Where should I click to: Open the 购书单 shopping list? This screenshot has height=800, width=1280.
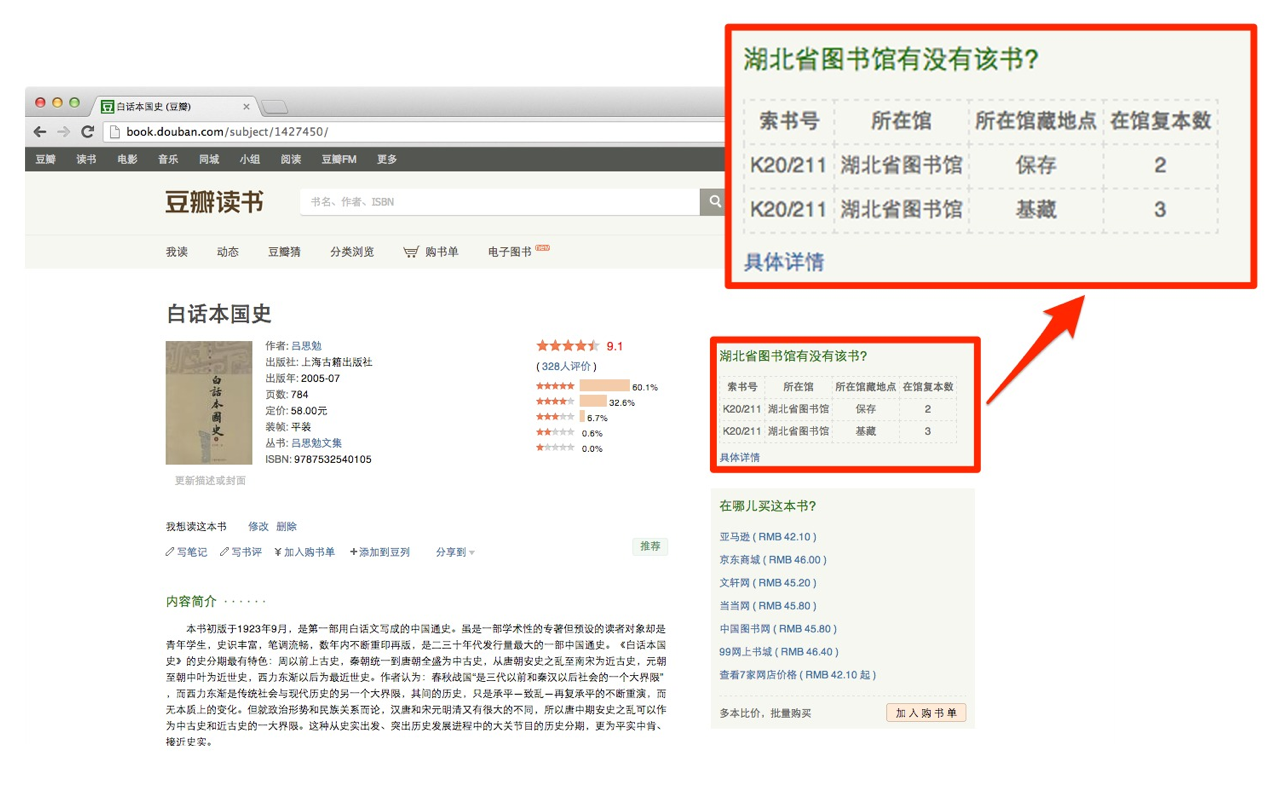click(442, 252)
